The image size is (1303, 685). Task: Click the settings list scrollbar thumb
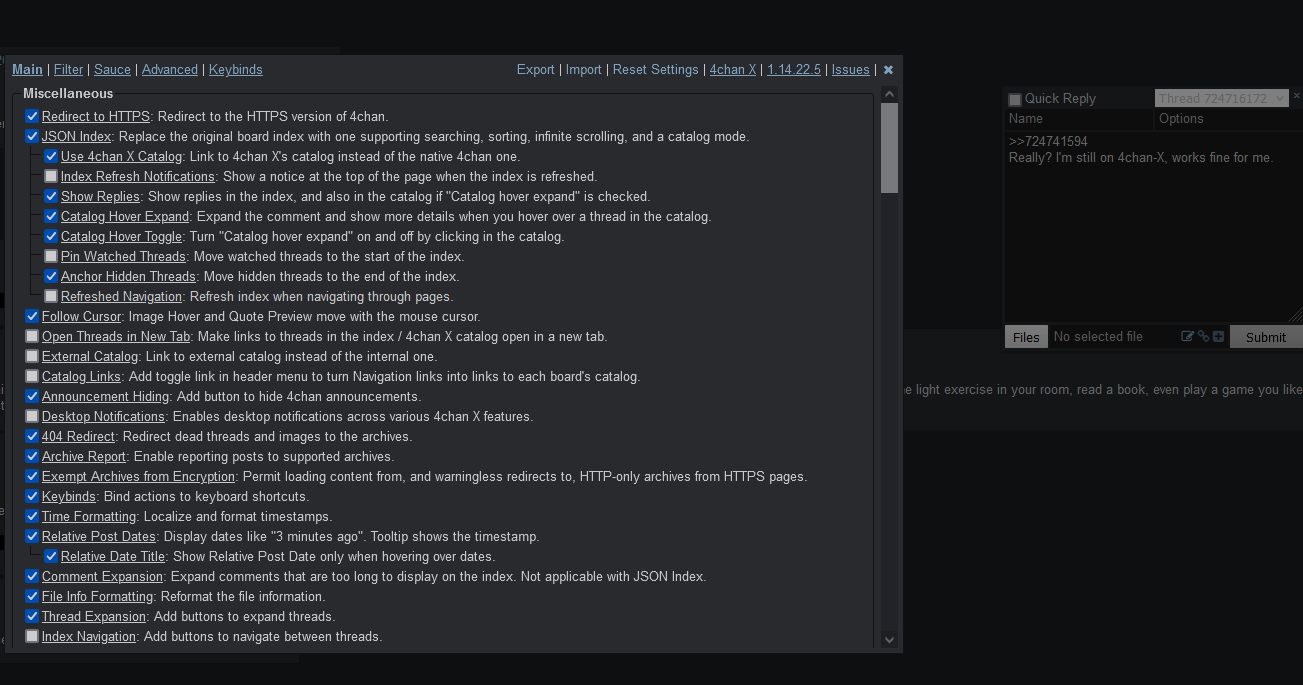[x=889, y=148]
